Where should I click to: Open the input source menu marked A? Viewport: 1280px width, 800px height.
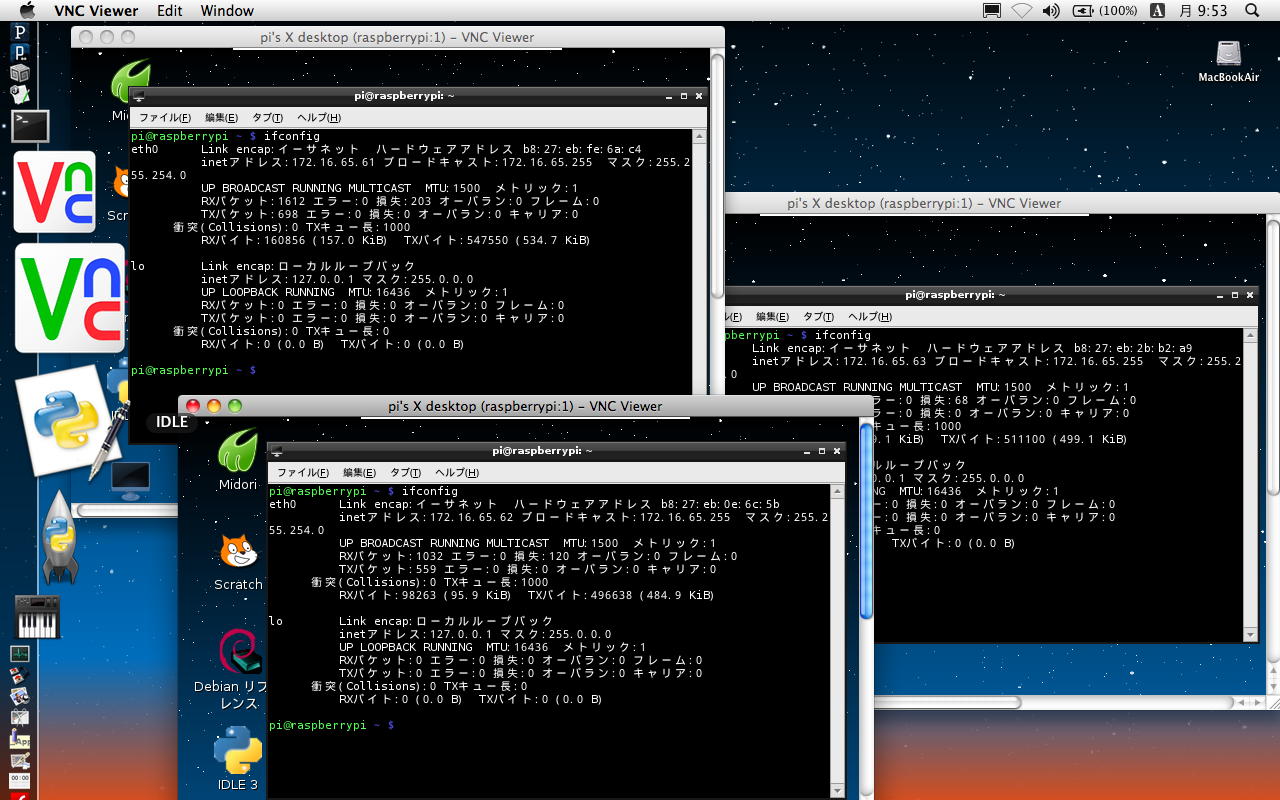click(1157, 11)
